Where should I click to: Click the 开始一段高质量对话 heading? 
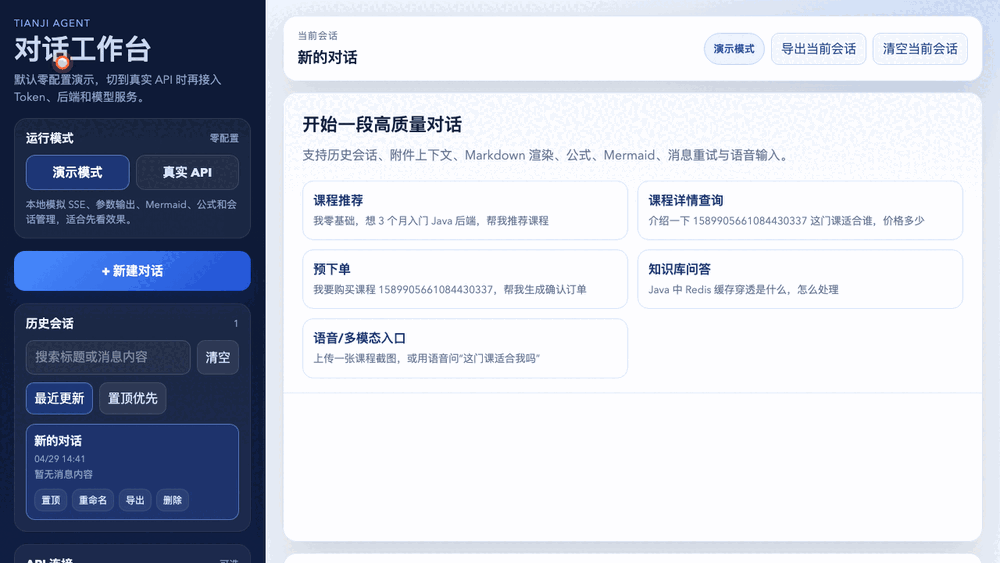coord(382,124)
